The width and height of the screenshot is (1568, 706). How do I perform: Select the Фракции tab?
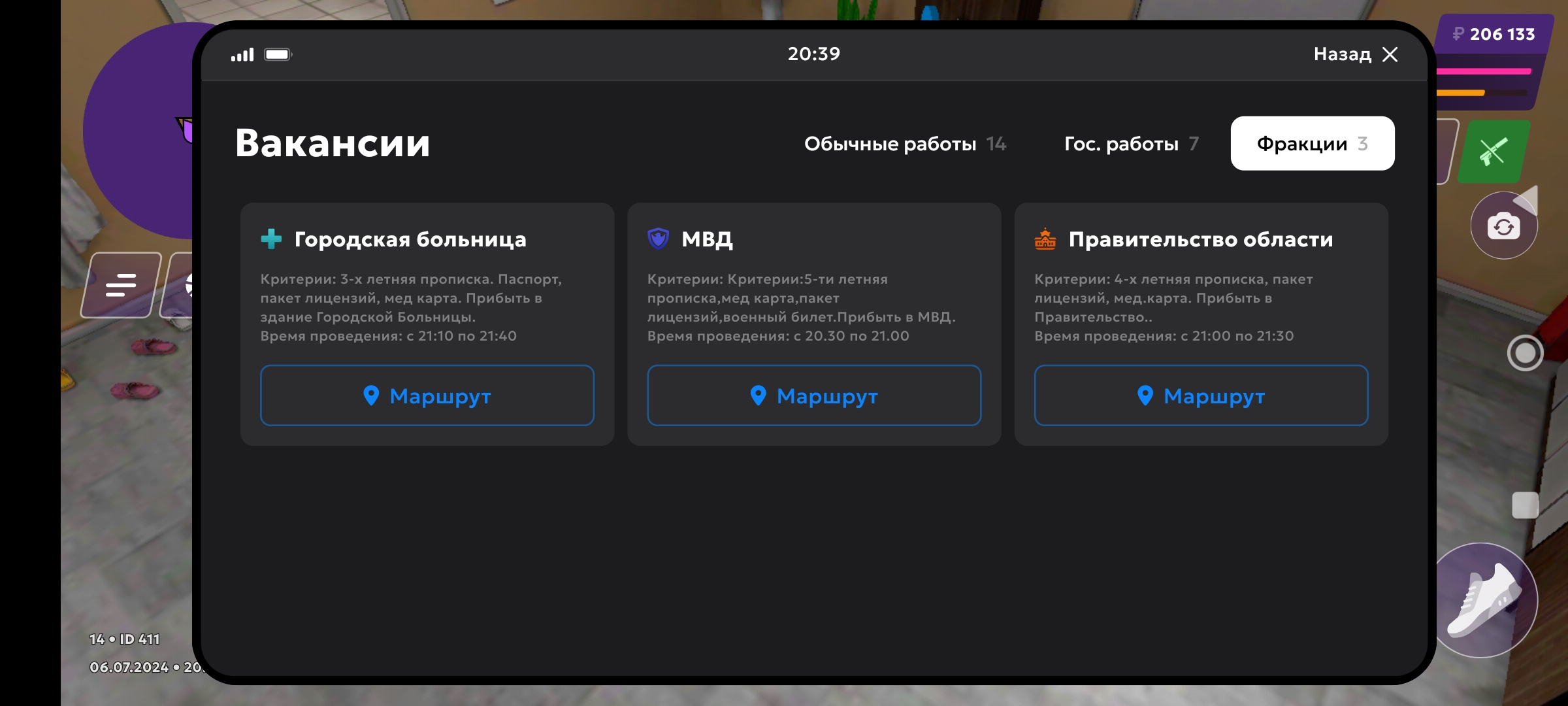1312,144
